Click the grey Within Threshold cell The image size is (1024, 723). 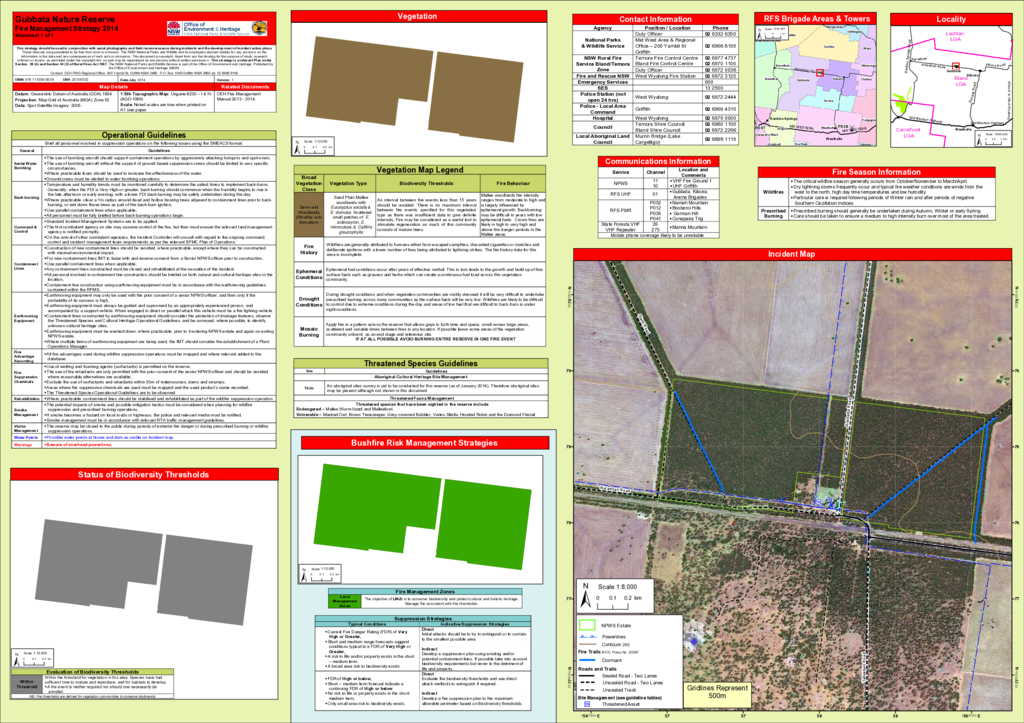[27, 684]
